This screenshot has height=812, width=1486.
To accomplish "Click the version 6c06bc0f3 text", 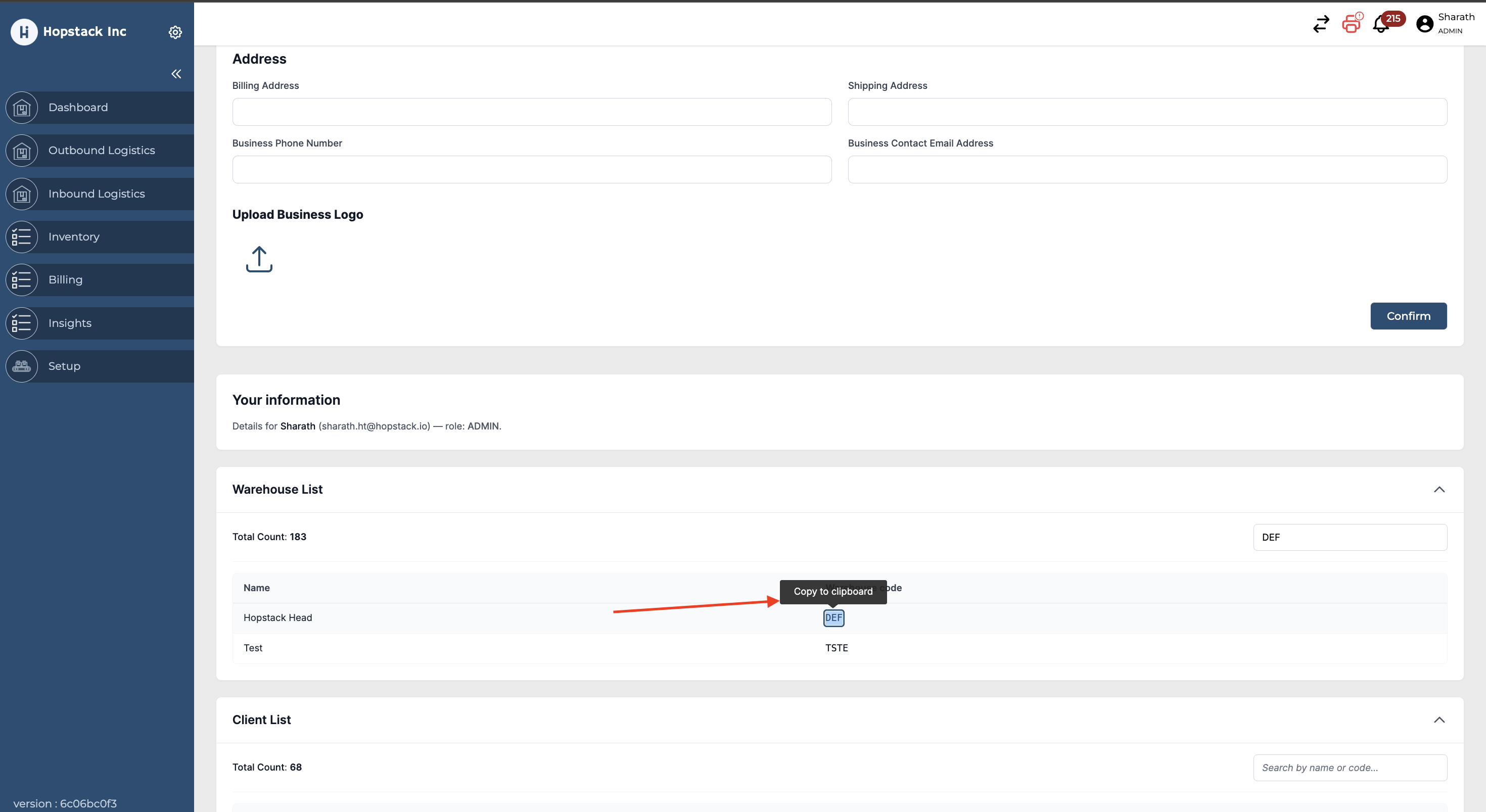I will (65, 803).
